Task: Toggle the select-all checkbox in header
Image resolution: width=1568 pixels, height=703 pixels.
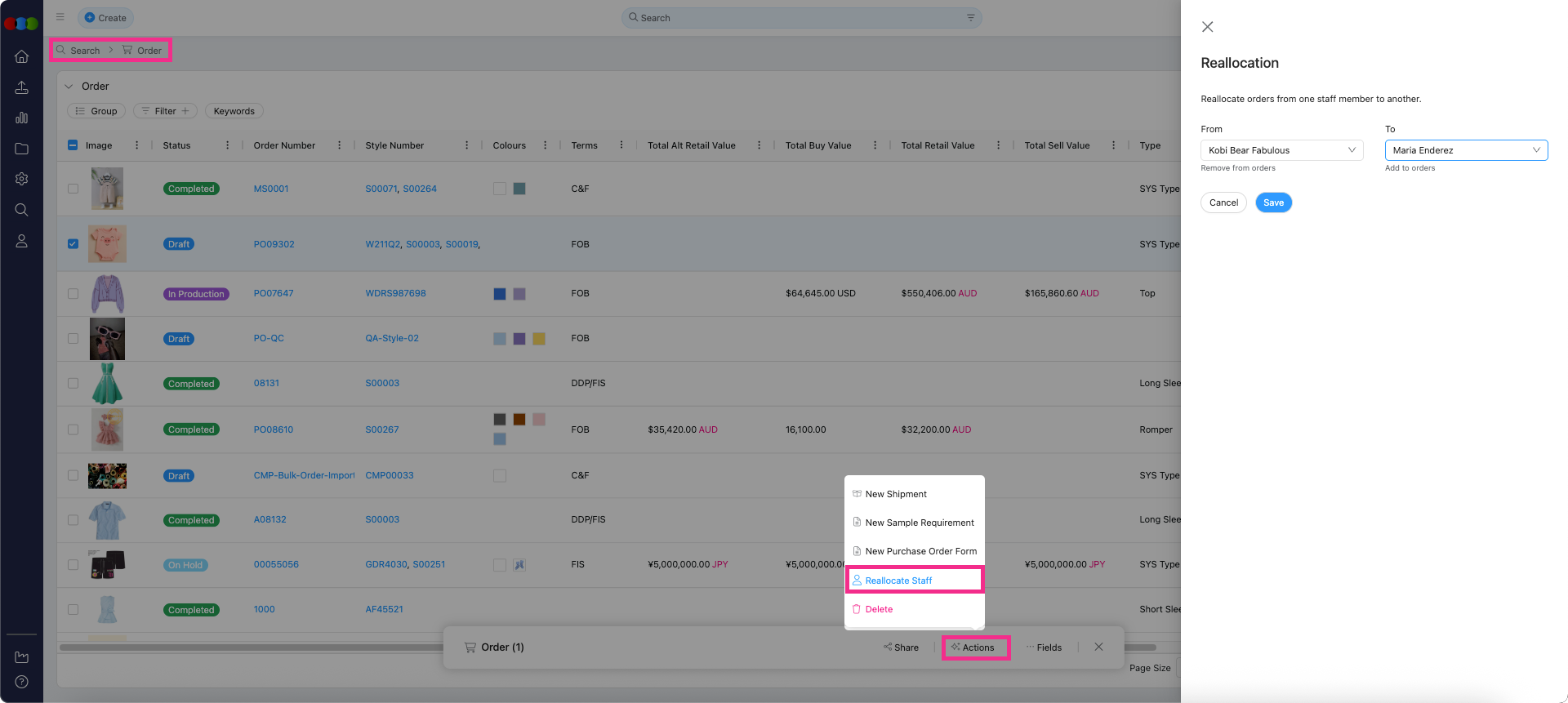Action: point(73,145)
